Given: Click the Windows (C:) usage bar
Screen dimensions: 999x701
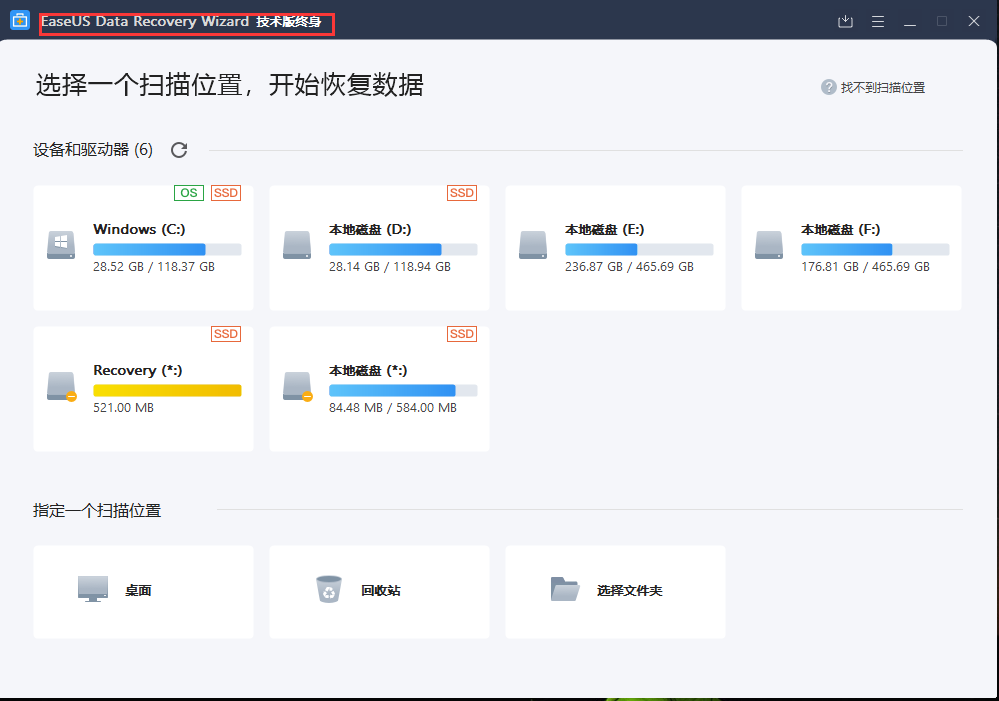Looking at the screenshot, I should point(167,249).
